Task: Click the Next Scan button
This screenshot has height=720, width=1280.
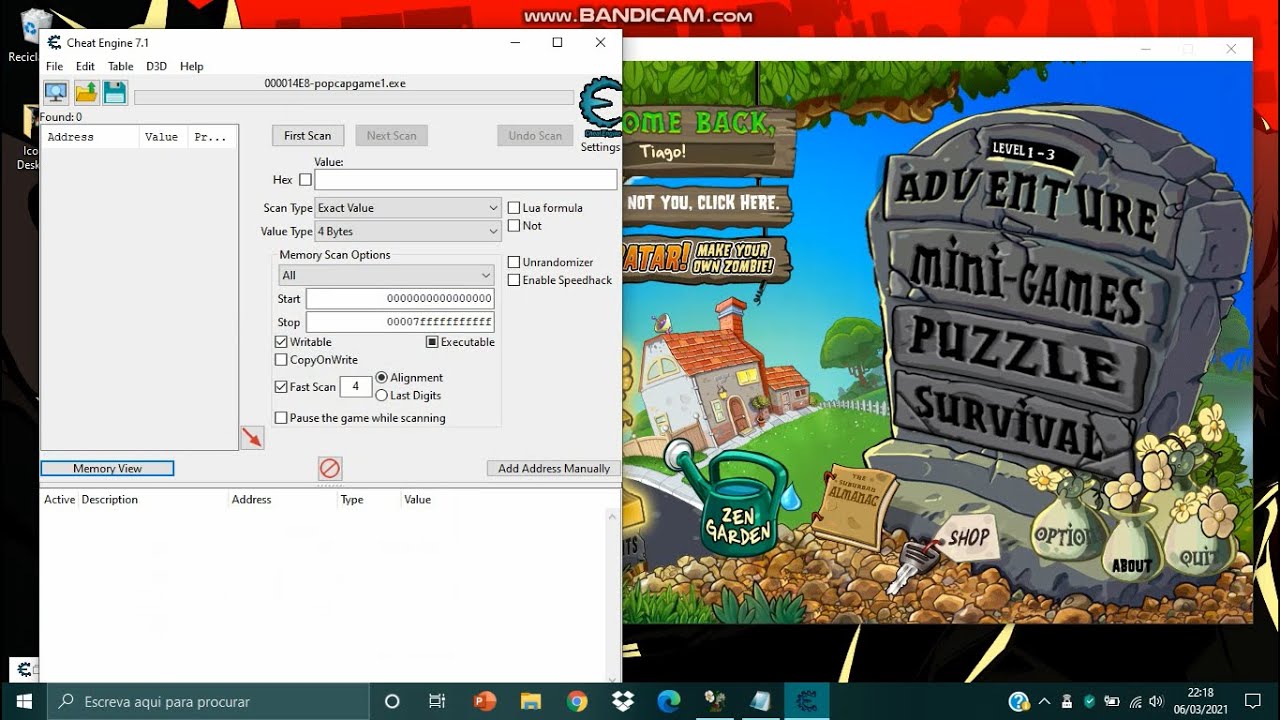Action: pyautogui.click(x=392, y=136)
